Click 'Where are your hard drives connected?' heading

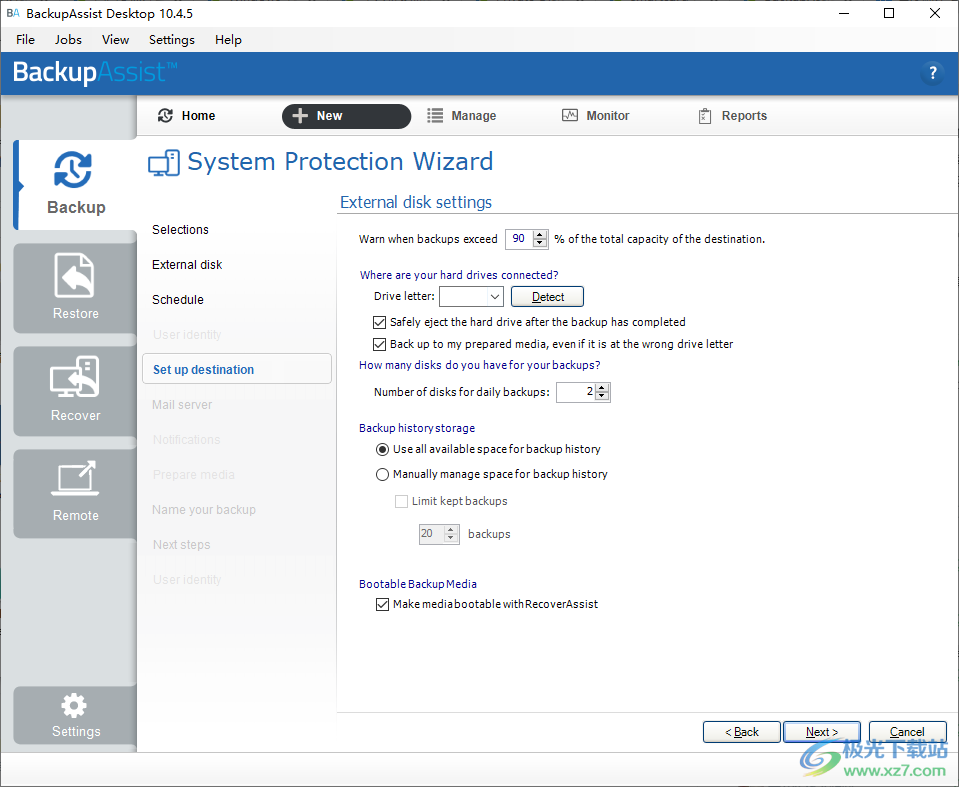point(459,275)
